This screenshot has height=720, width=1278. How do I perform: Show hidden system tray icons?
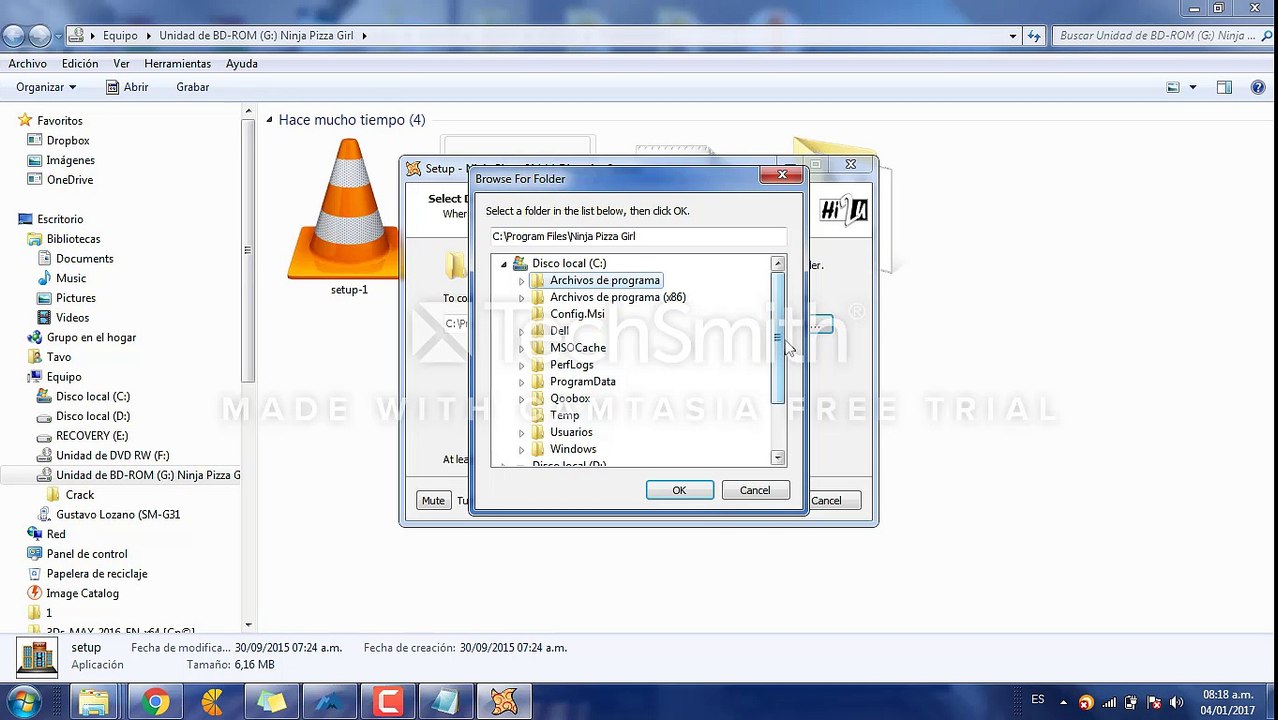point(1062,702)
